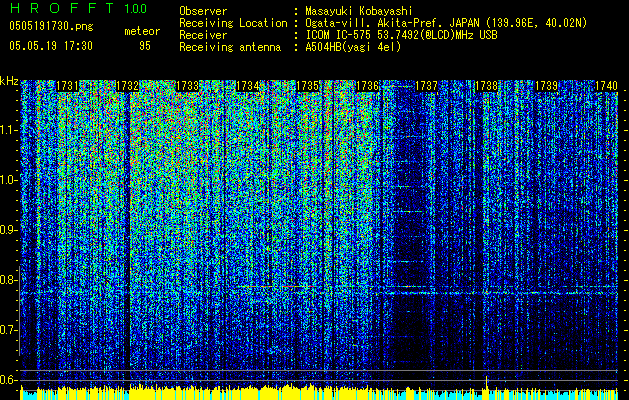
Task: Click the 1738 time marker
Action: [487, 86]
